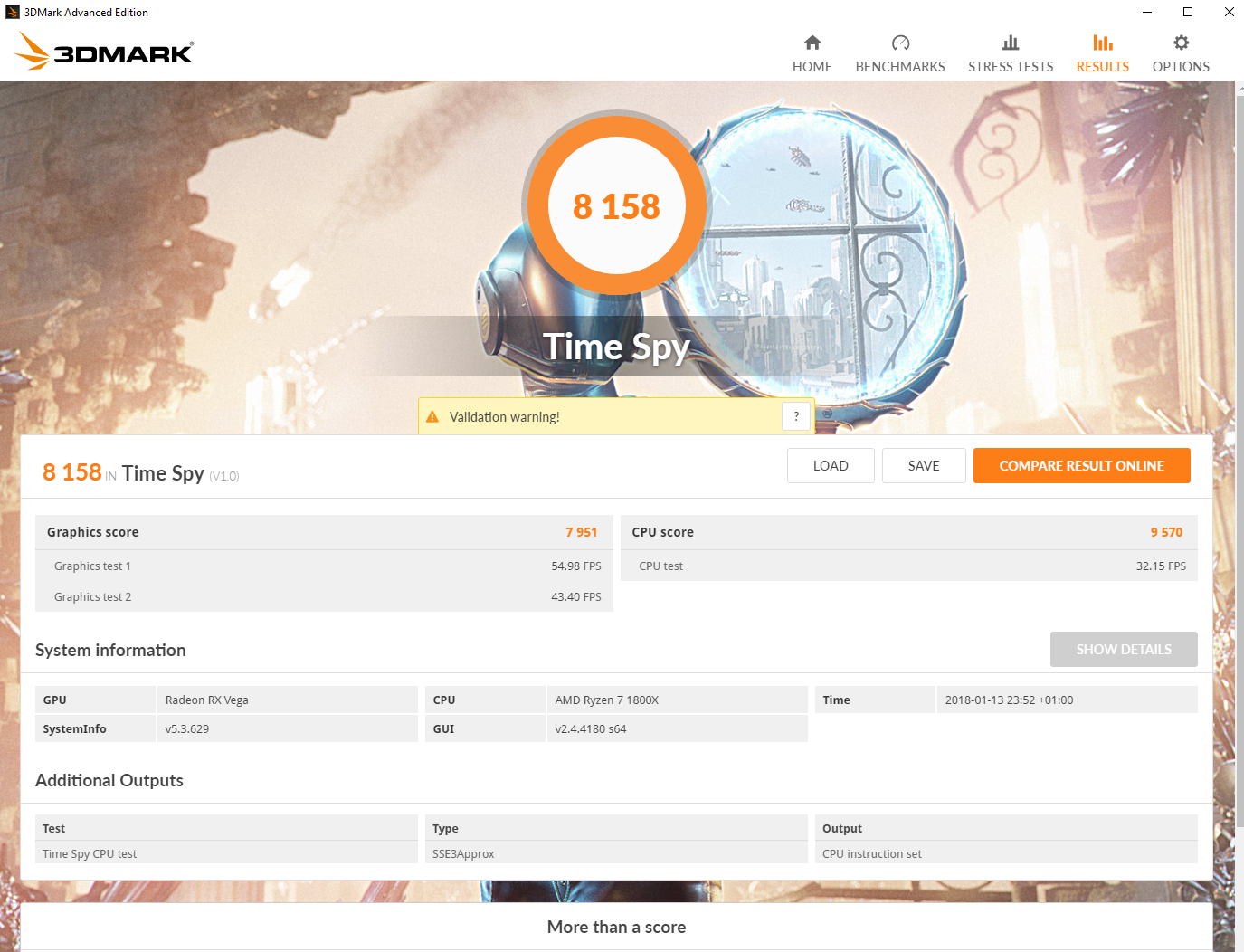Click CPU test value 32.15 FPS
Screen dimensions: 1244x952
1161,566
